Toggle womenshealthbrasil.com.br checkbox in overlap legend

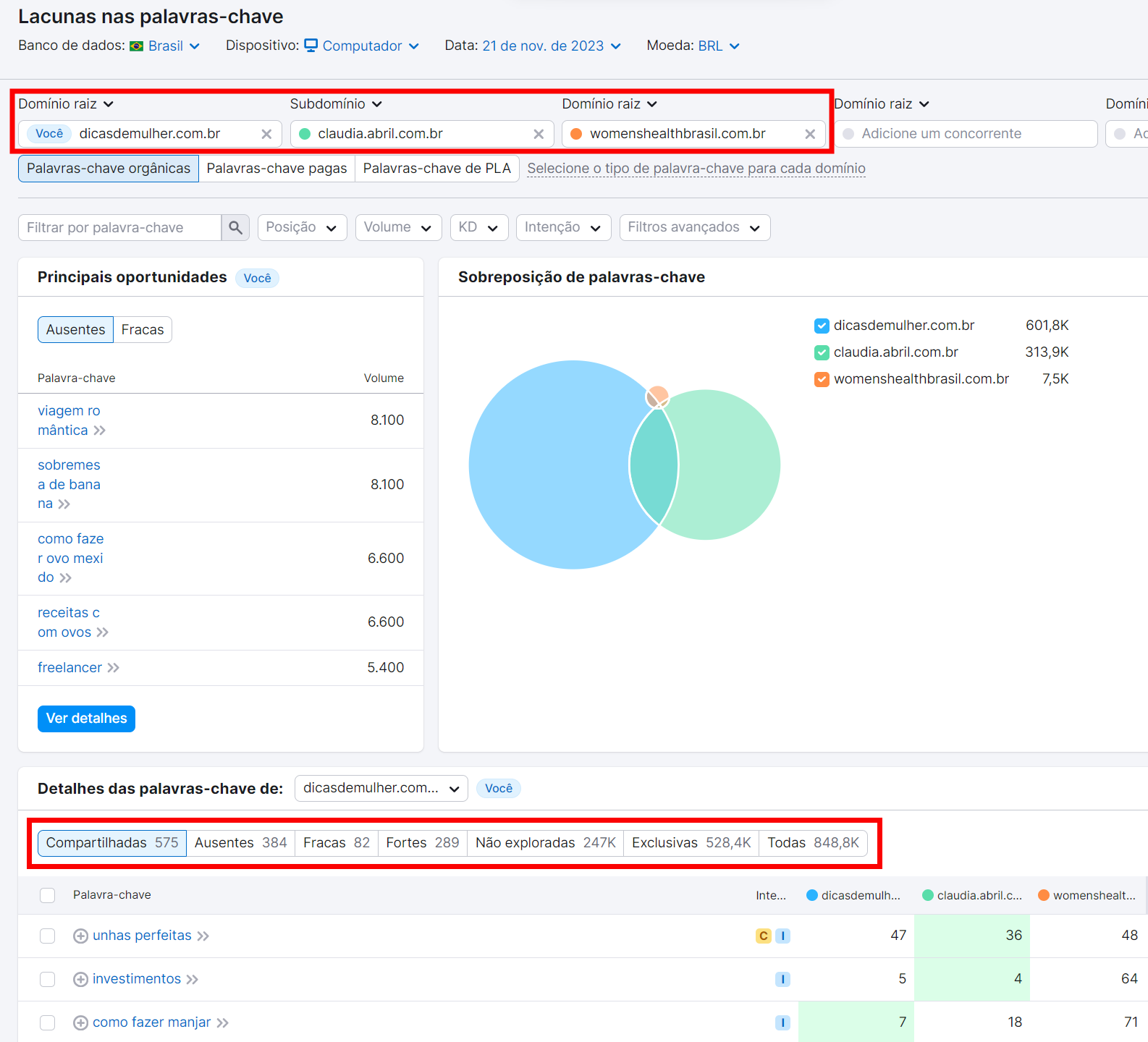coord(822,379)
